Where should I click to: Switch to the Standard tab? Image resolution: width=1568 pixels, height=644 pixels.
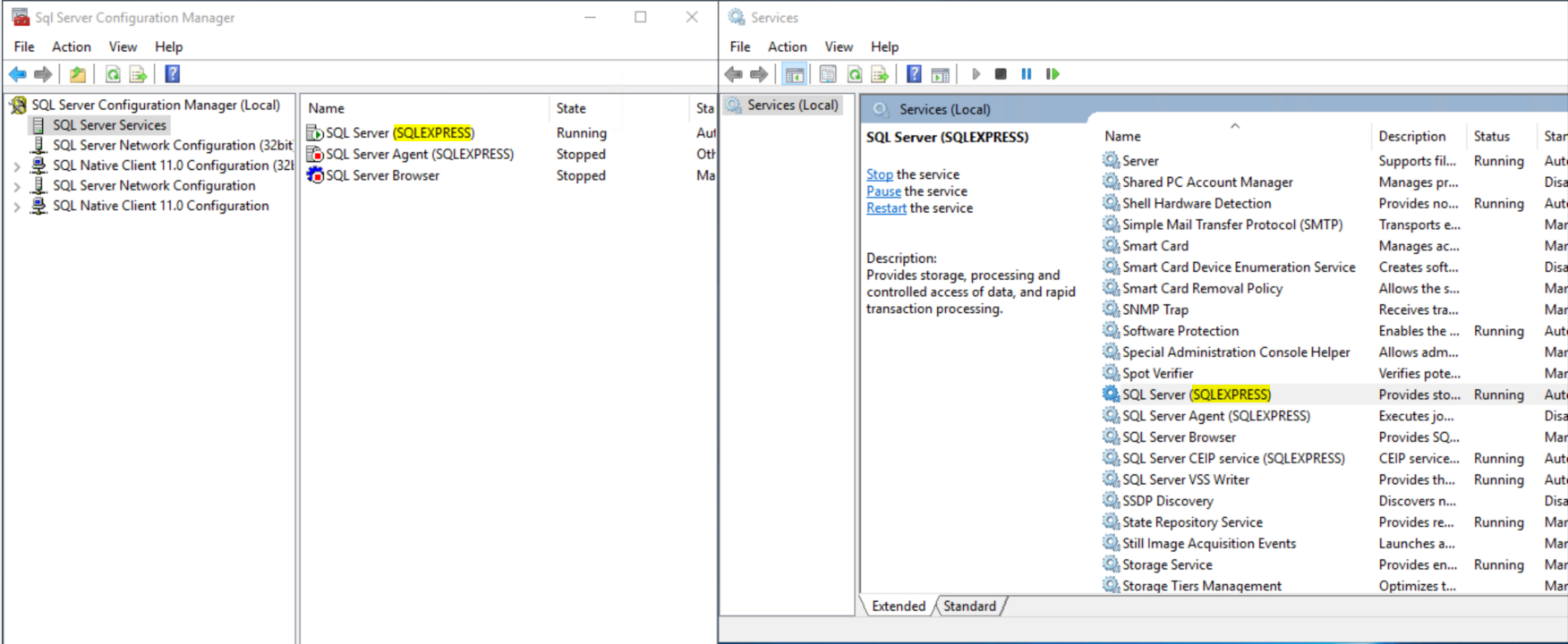(x=969, y=606)
